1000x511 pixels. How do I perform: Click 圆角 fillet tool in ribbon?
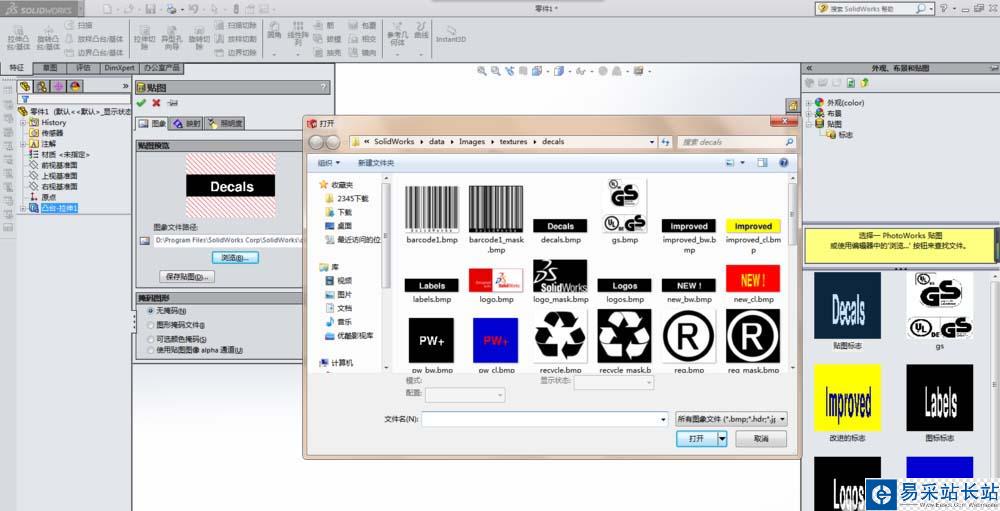click(274, 30)
